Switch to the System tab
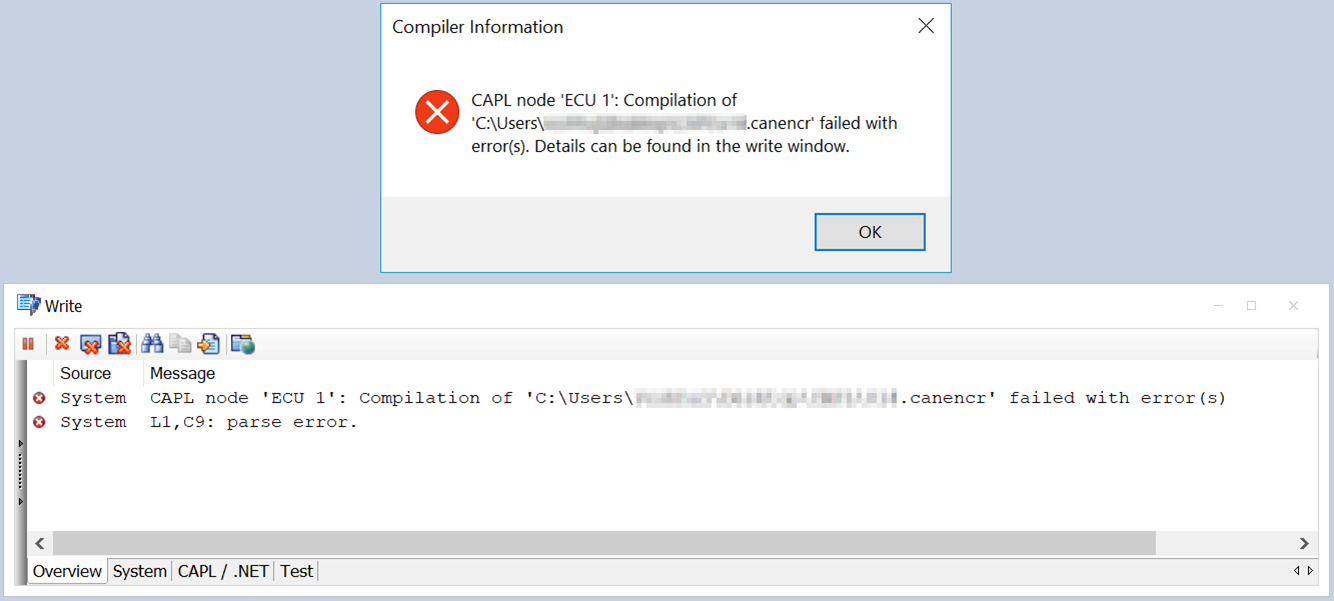 (140, 571)
